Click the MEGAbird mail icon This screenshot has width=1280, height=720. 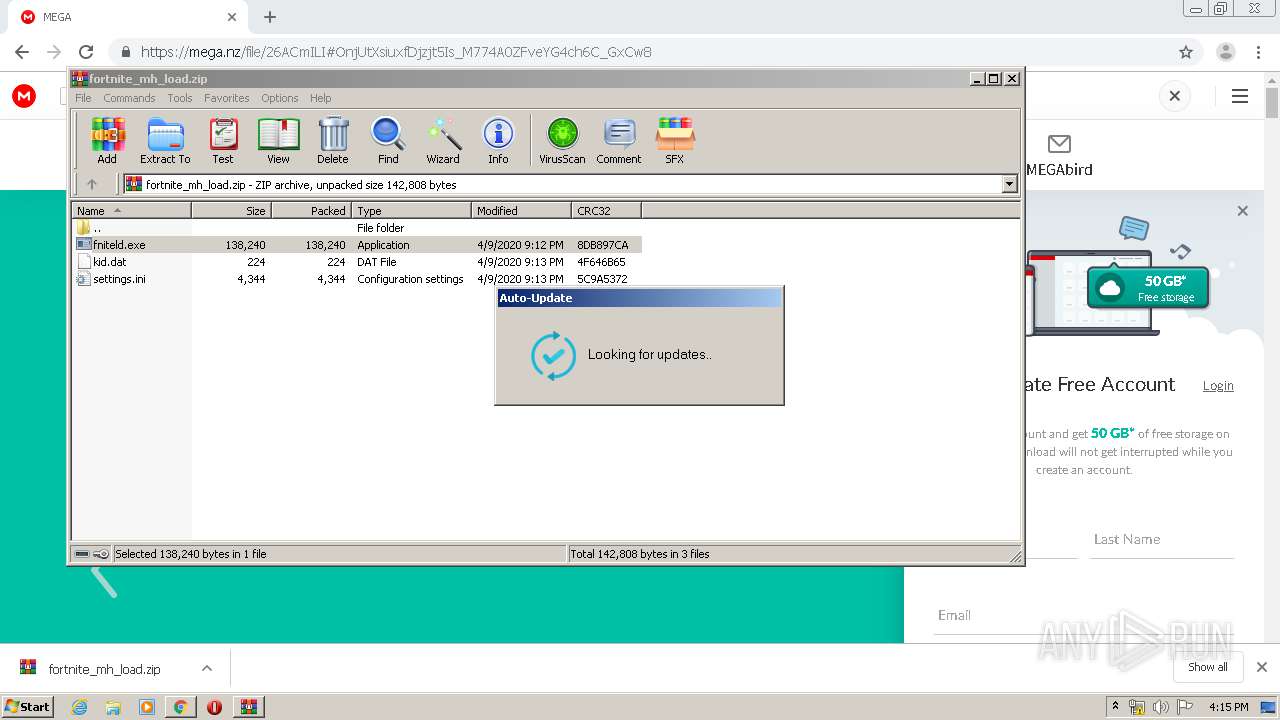point(1059,144)
